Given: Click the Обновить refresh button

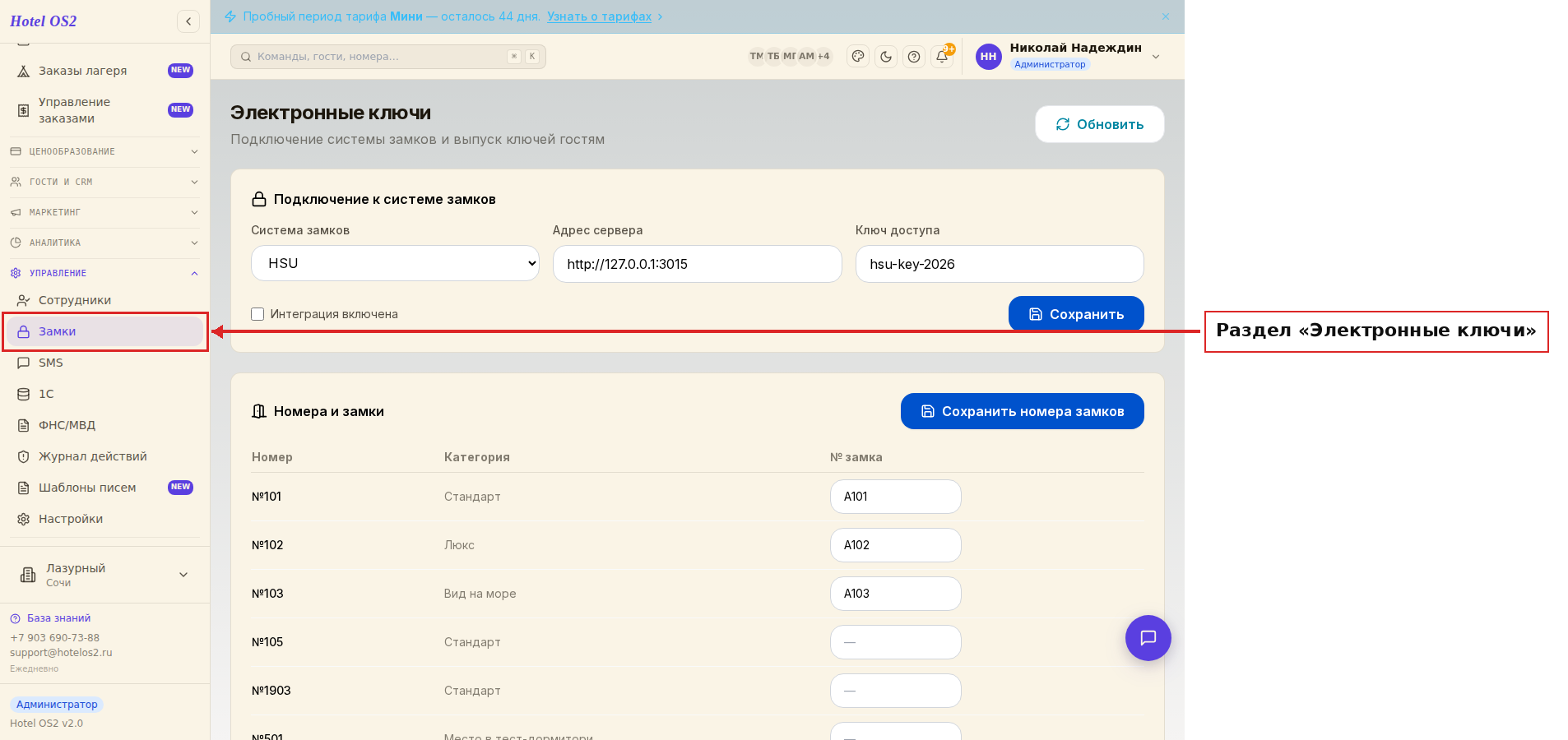Looking at the screenshot, I should [1100, 124].
